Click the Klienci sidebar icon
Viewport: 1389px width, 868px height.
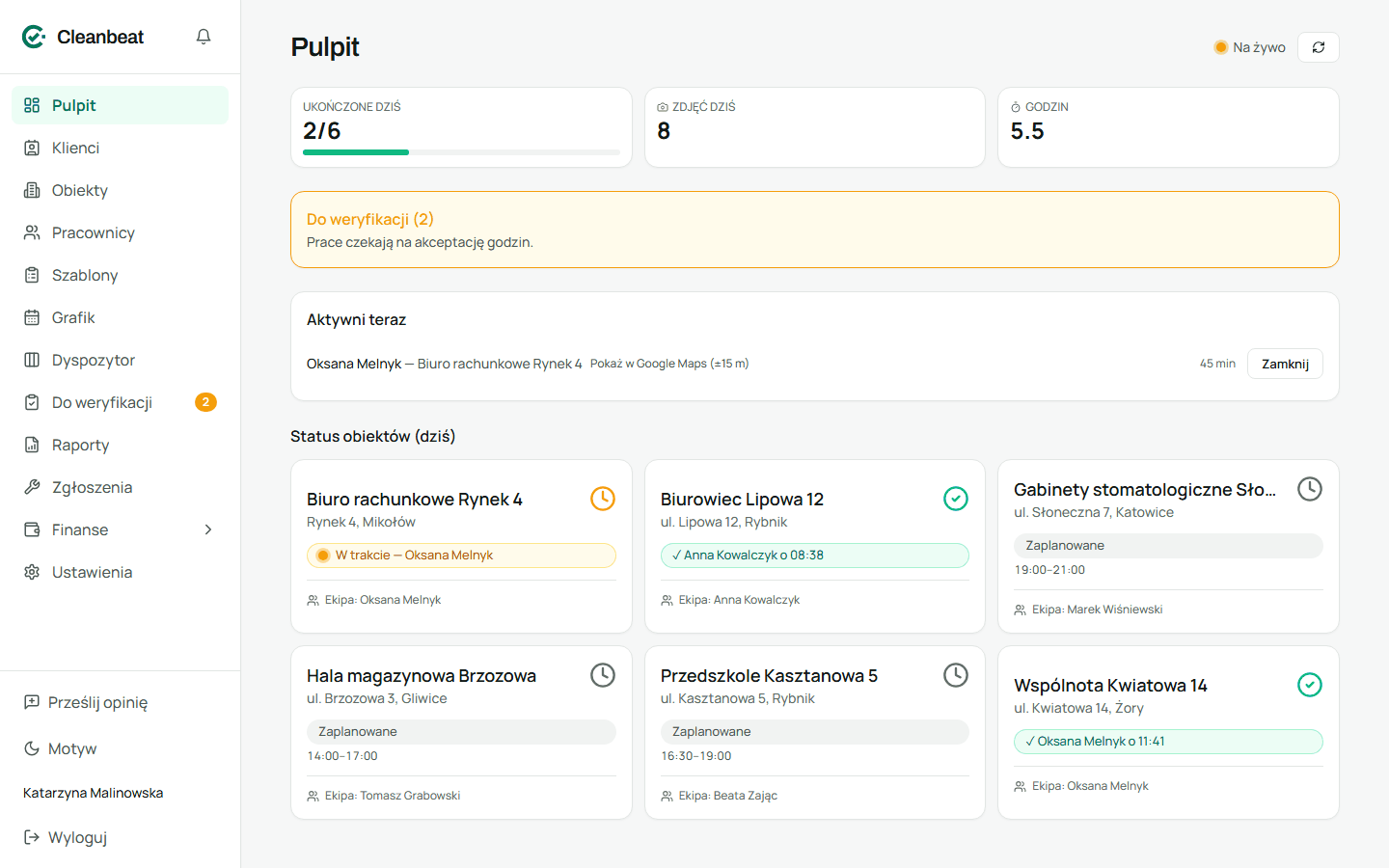(32, 148)
